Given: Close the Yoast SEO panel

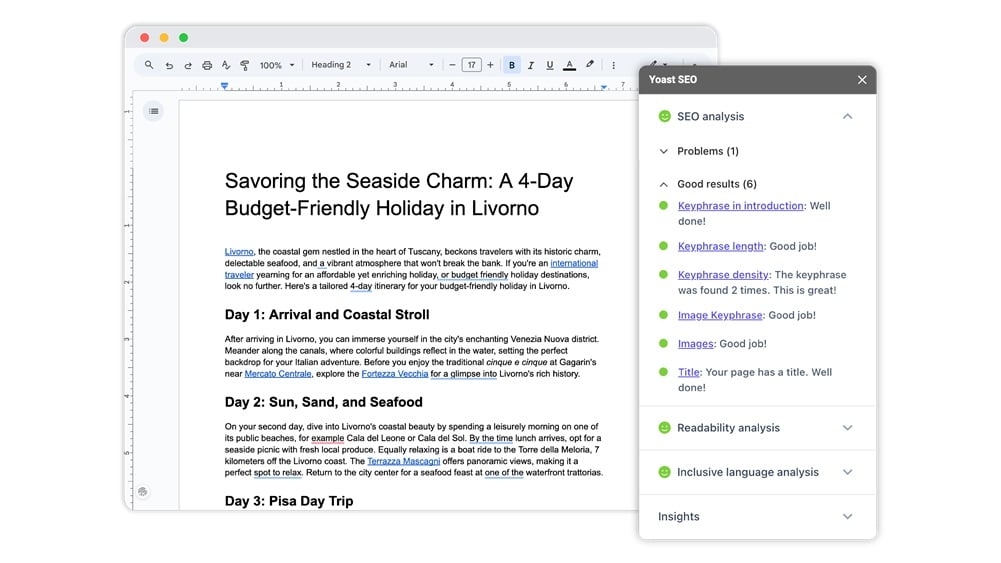Looking at the screenshot, I should [862, 80].
